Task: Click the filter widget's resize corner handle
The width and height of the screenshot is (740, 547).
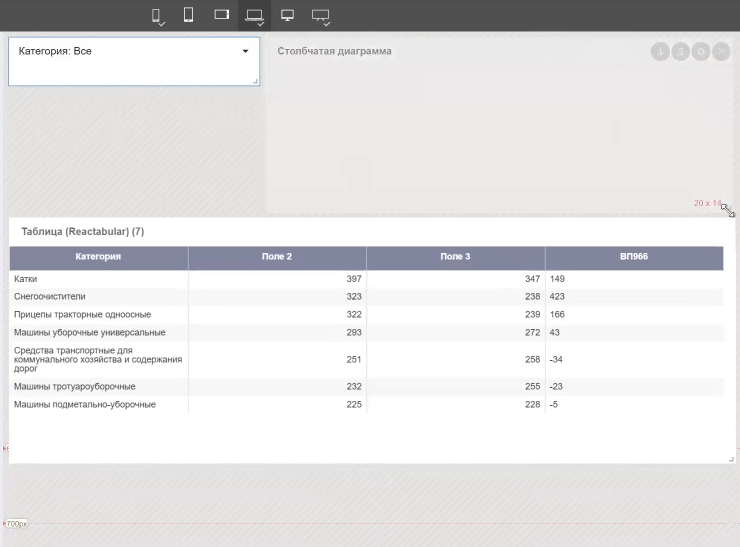Action: click(x=256, y=82)
